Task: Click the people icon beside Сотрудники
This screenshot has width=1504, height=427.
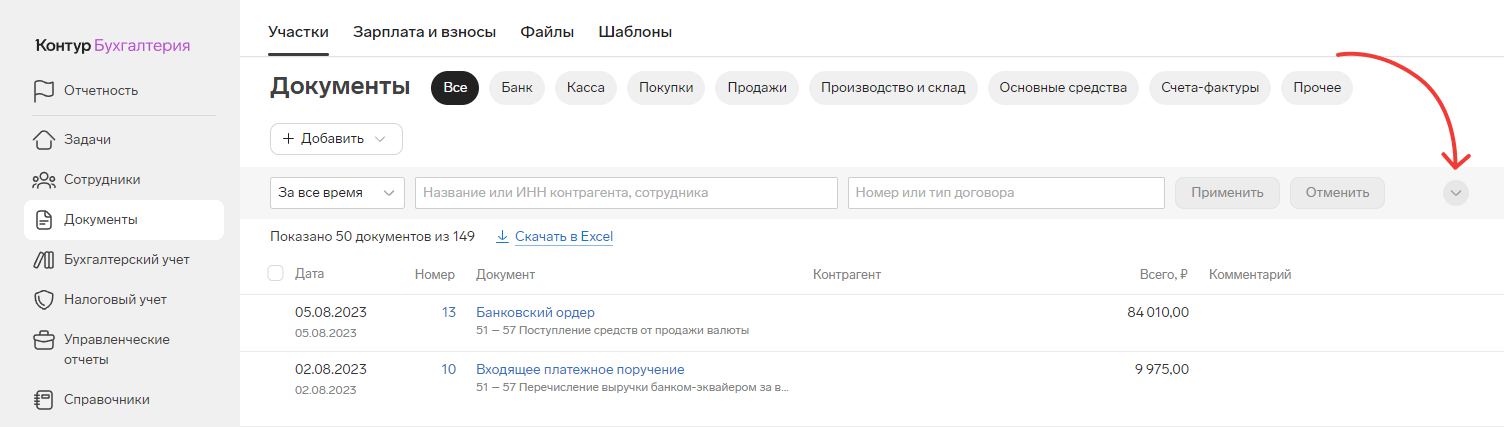Action: [43, 180]
